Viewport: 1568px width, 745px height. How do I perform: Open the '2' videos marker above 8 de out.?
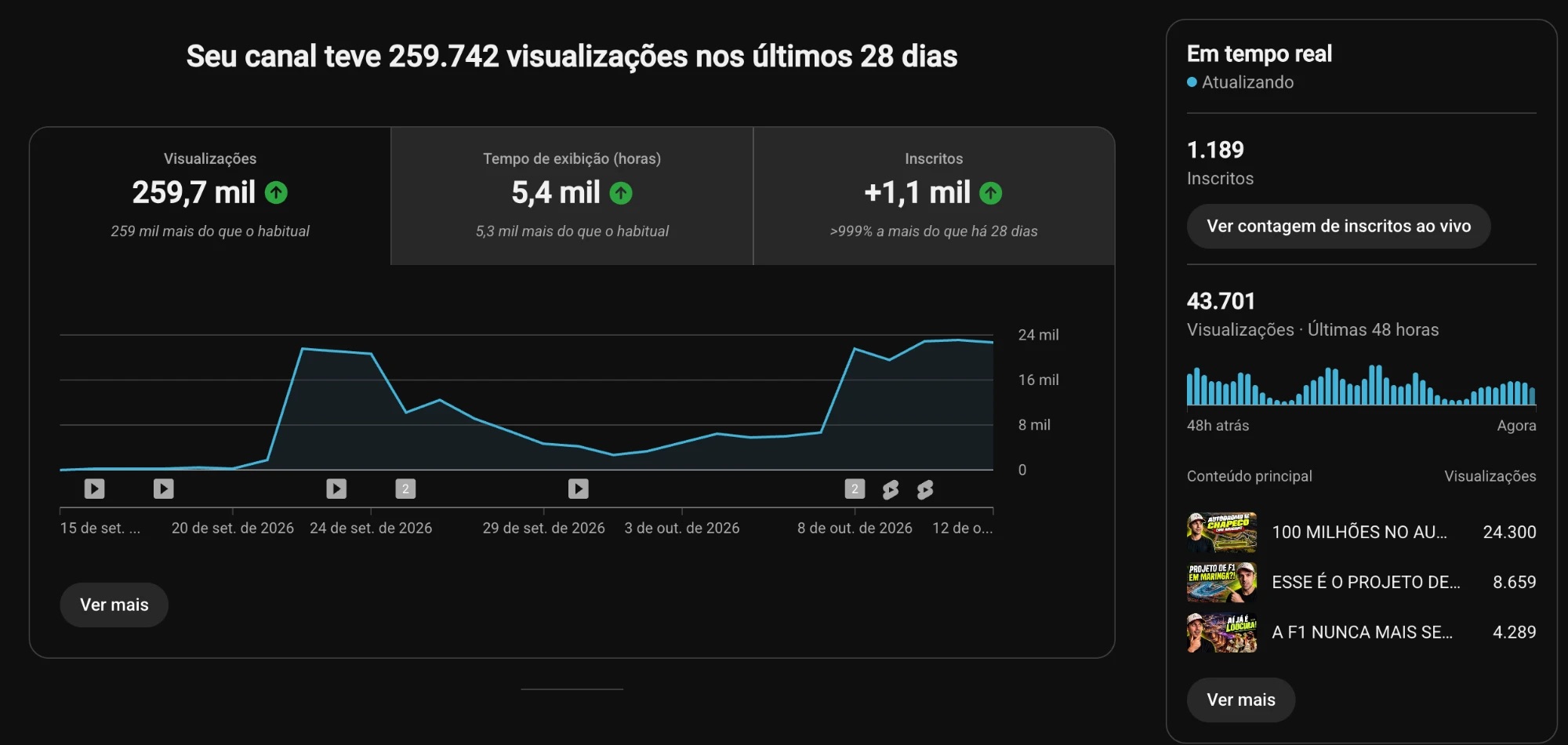tap(855, 489)
